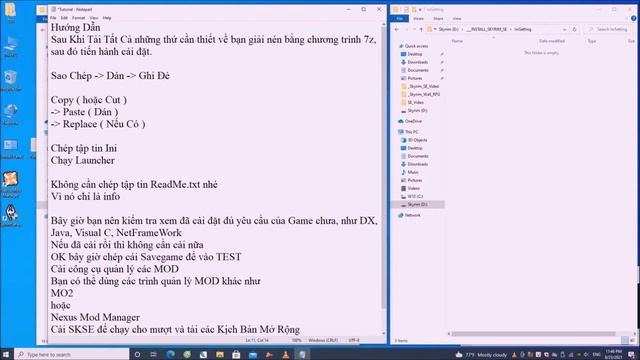Select Network in Explorer navigation pane
Viewport: 640px width, 360px height.
pyautogui.click(x=409, y=215)
